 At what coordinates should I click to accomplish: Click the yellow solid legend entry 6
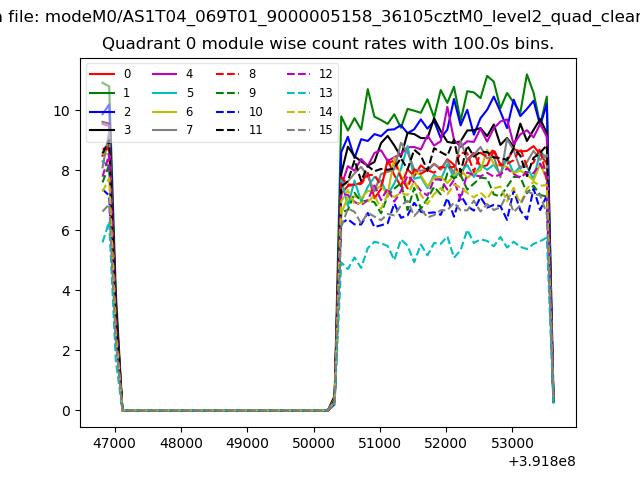tap(173, 111)
